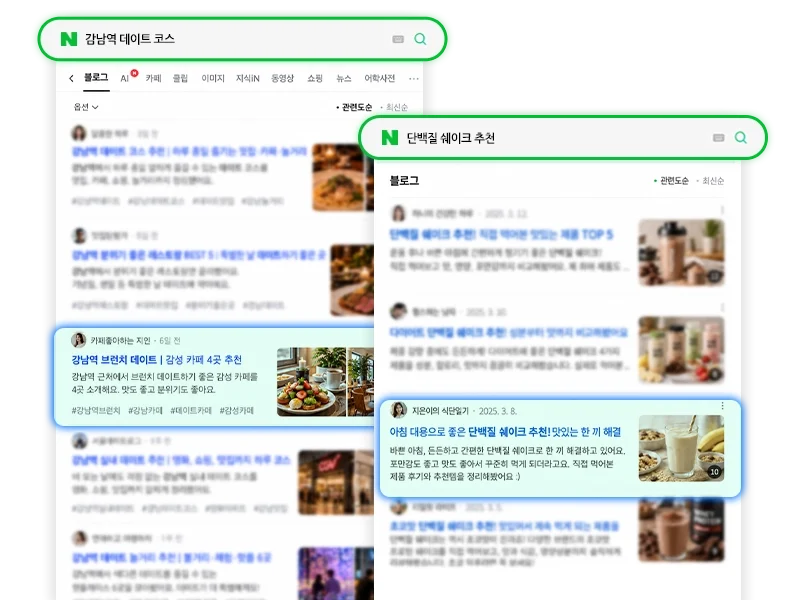Open the shaker bottle thumbnail of top protein result
The width and height of the screenshot is (800, 600).
[x=681, y=253]
